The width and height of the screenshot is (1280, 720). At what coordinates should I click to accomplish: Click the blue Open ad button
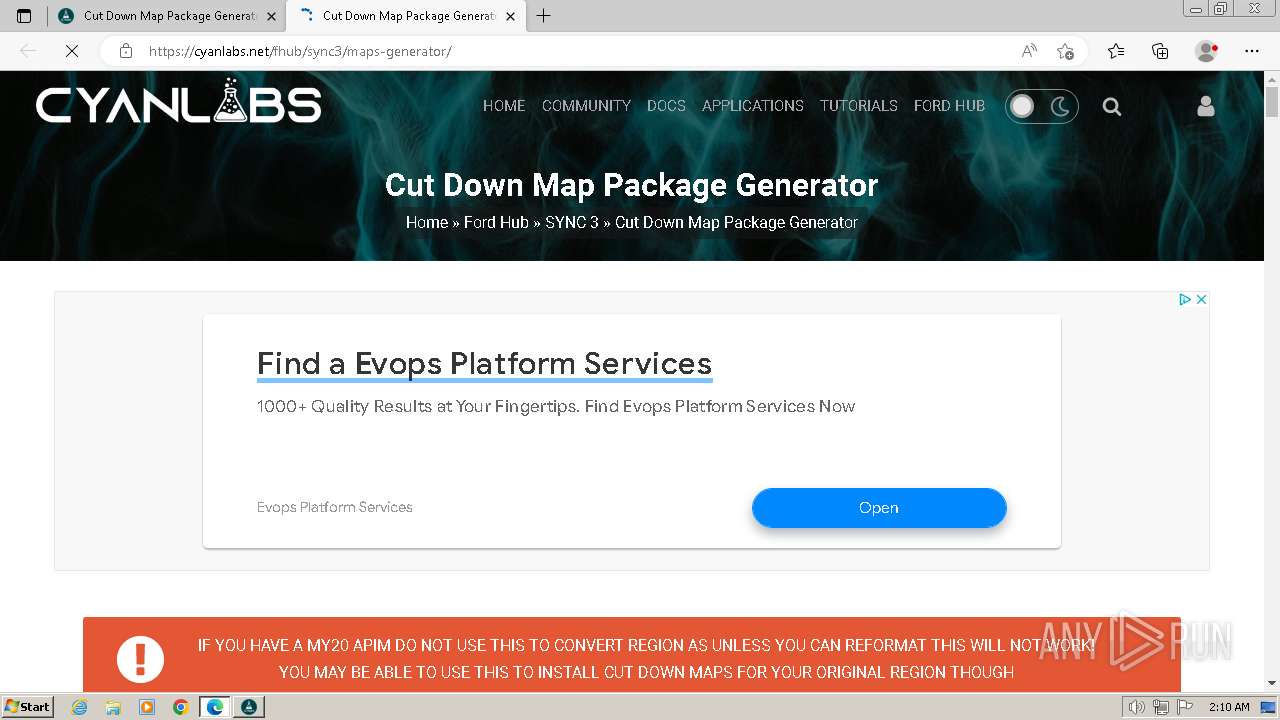(879, 508)
